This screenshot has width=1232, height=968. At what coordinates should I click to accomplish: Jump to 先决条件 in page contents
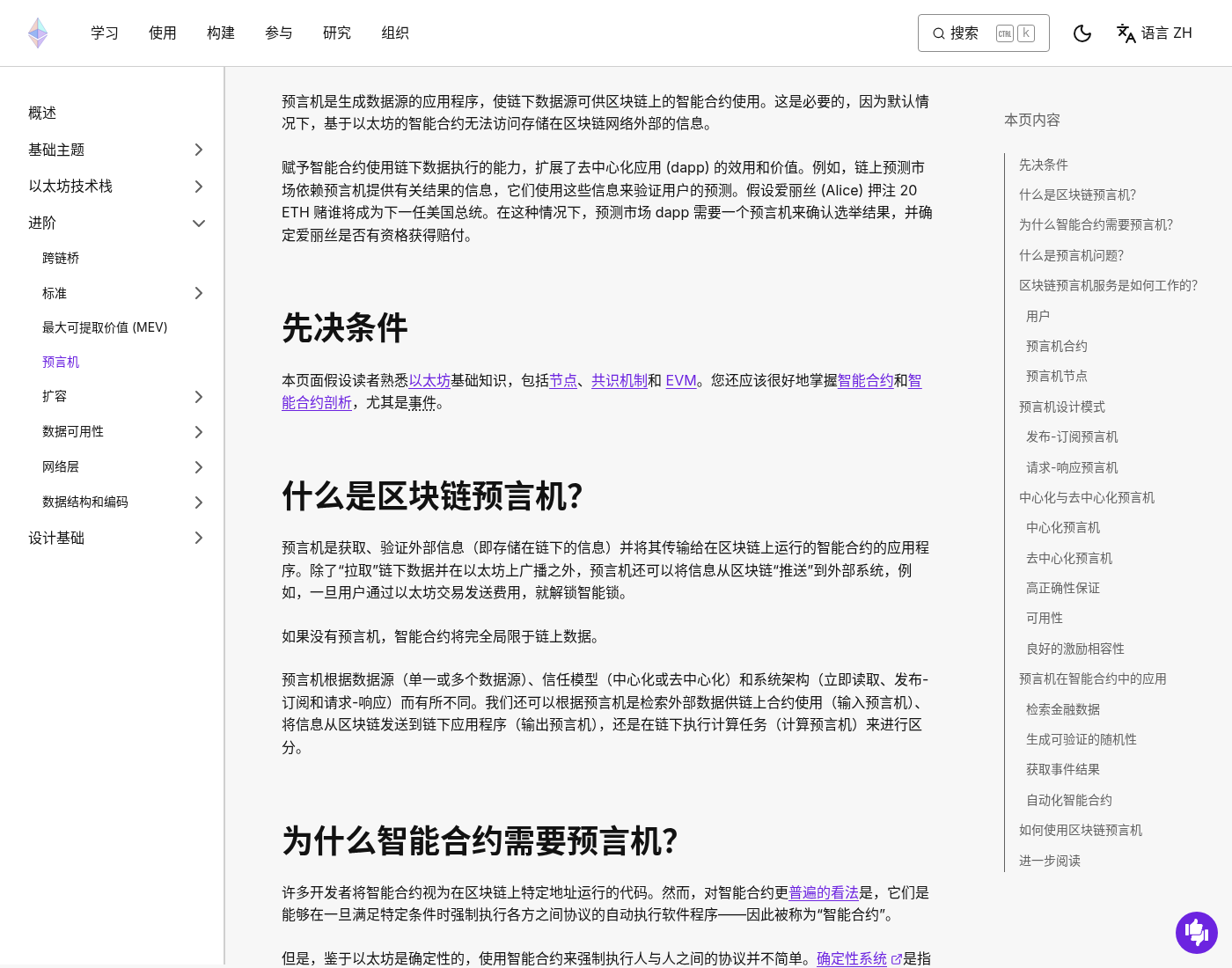point(1044,165)
